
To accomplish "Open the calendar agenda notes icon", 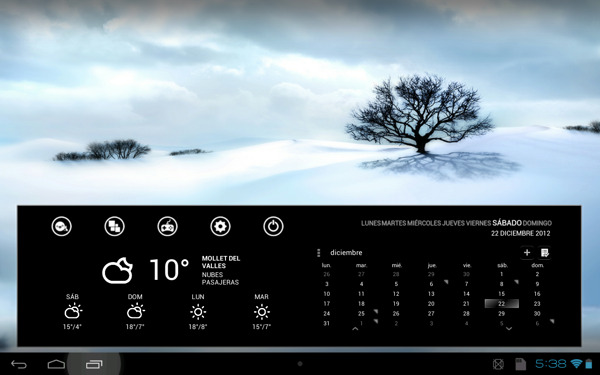I will (x=545, y=253).
